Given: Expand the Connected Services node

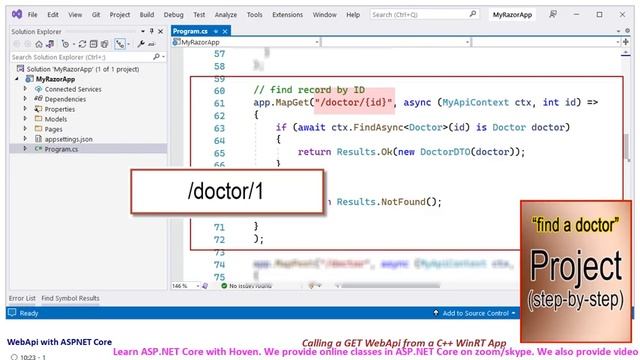Looking at the screenshot, I should (x=25, y=89).
